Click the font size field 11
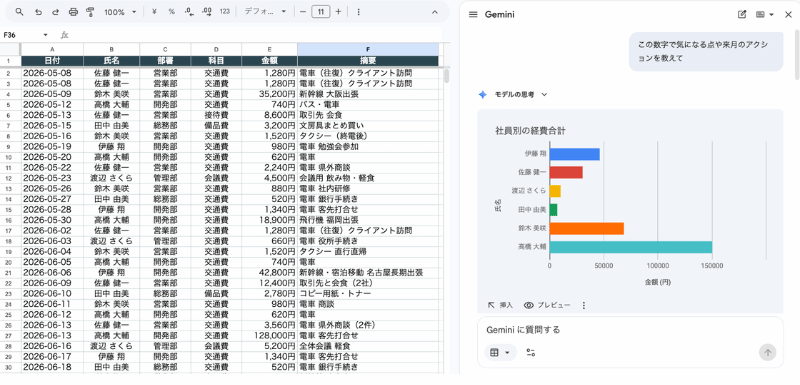The image size is (800, 385). pos(320,12)
